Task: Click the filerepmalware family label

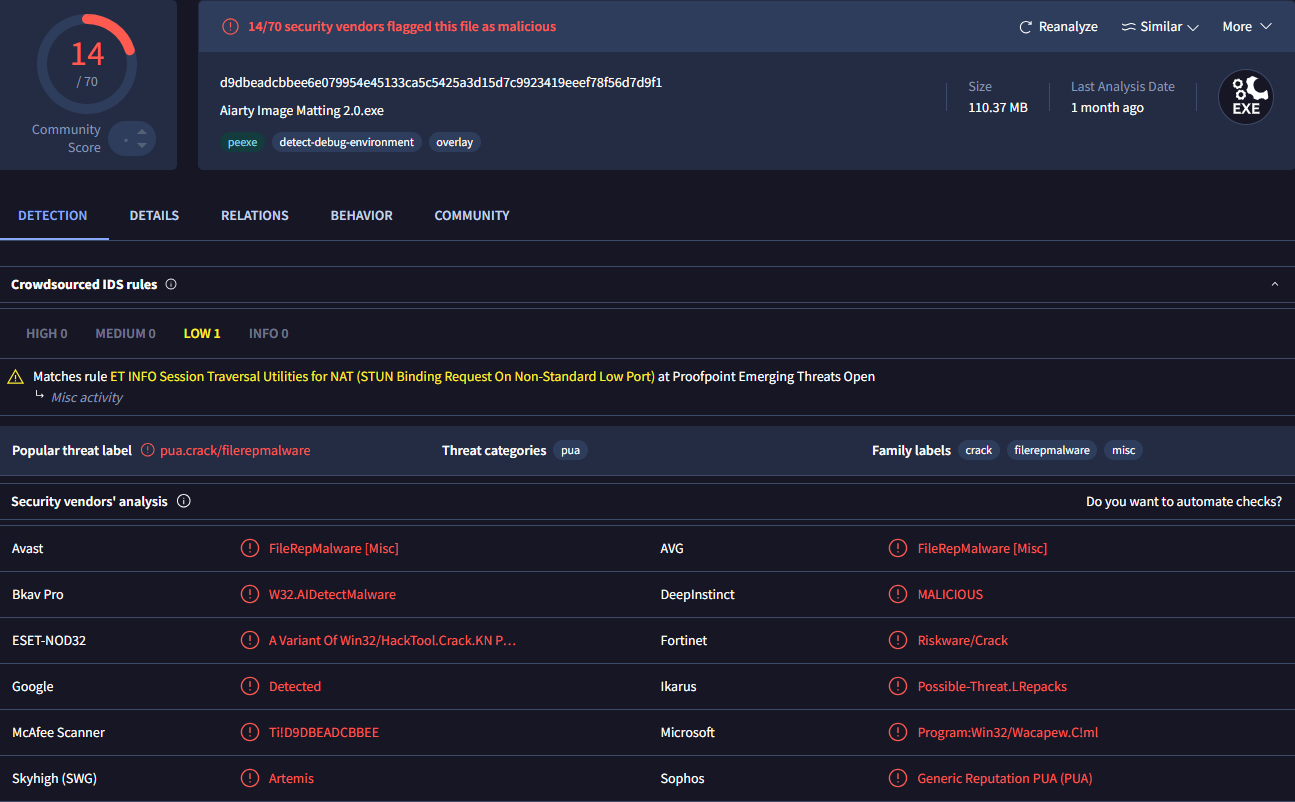Action: pyautogui.click(x=1052, y=450)
